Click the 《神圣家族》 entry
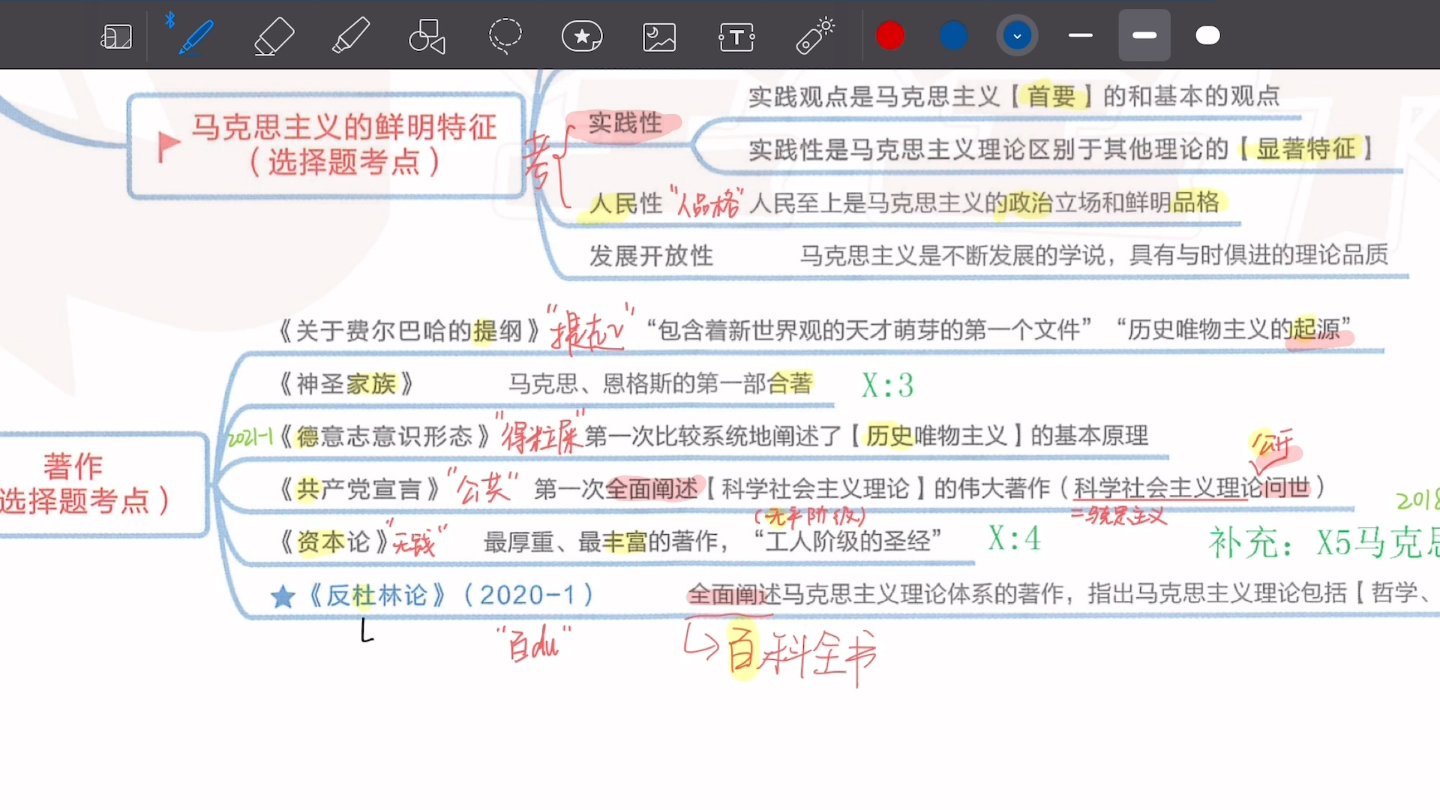 click(346, 383)
